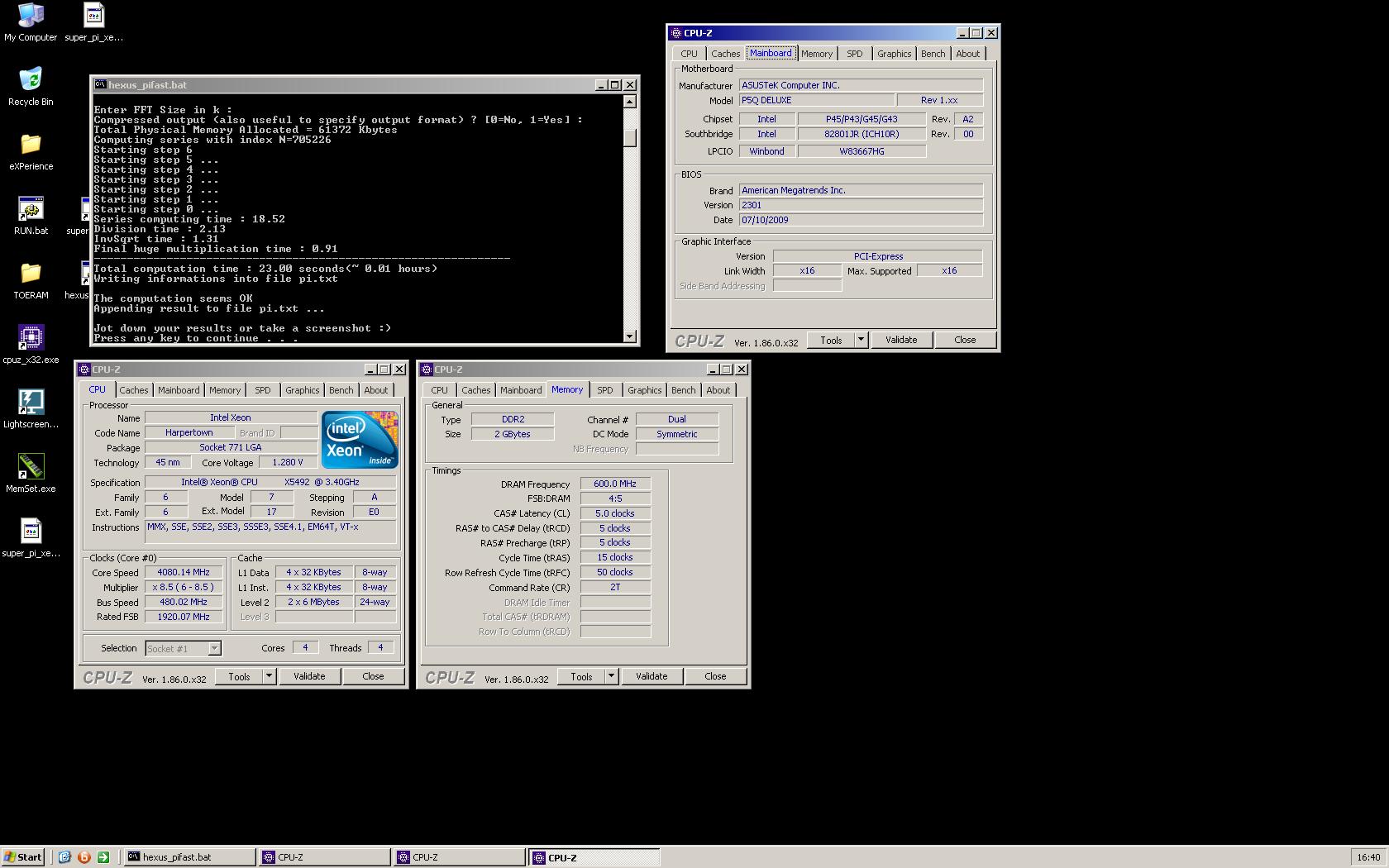Open the eXPerience folder icon
1389x868 pixels.
point(31,151)
